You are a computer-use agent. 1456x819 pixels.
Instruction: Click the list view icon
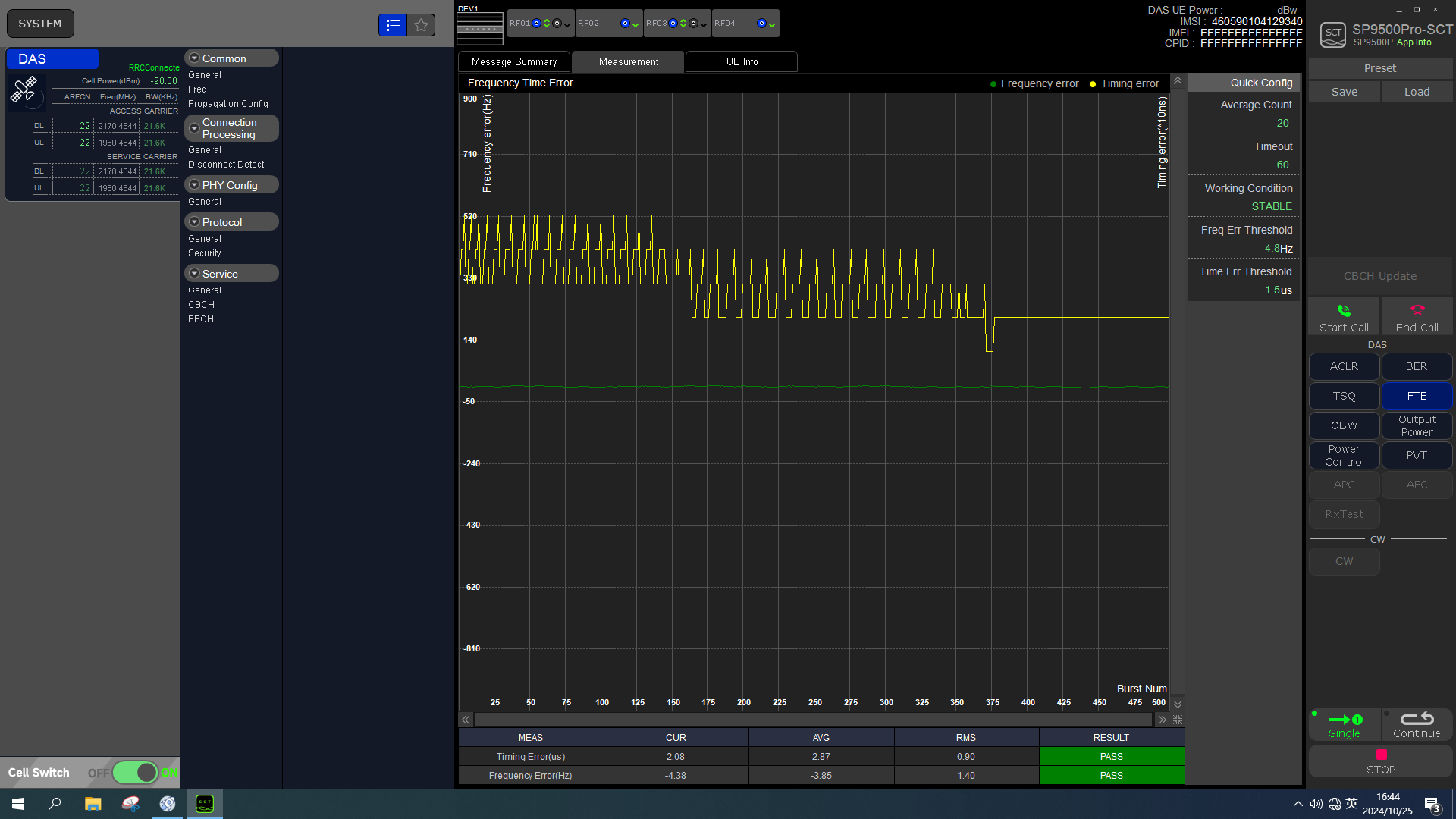coord(393,25)
